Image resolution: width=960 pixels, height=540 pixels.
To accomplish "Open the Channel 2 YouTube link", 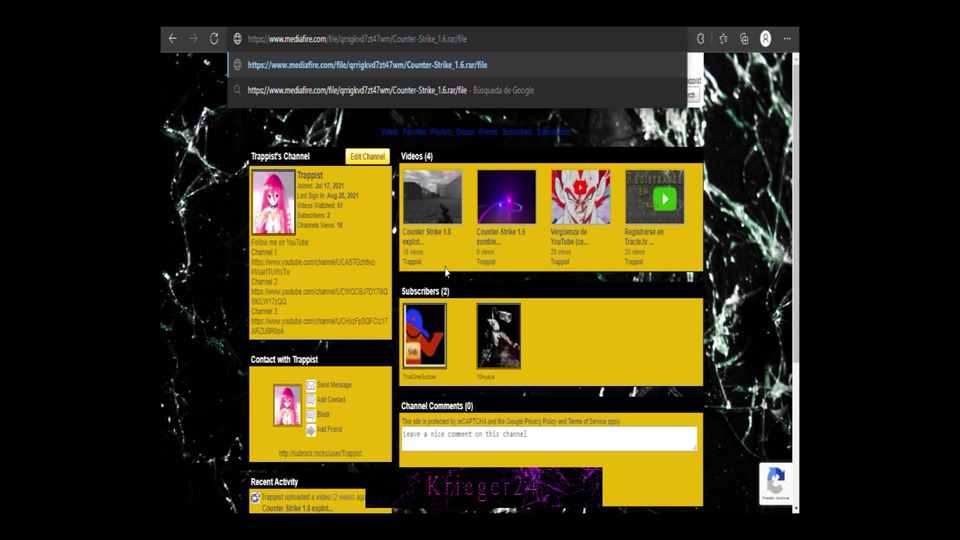I will click(x=319, y=296).
